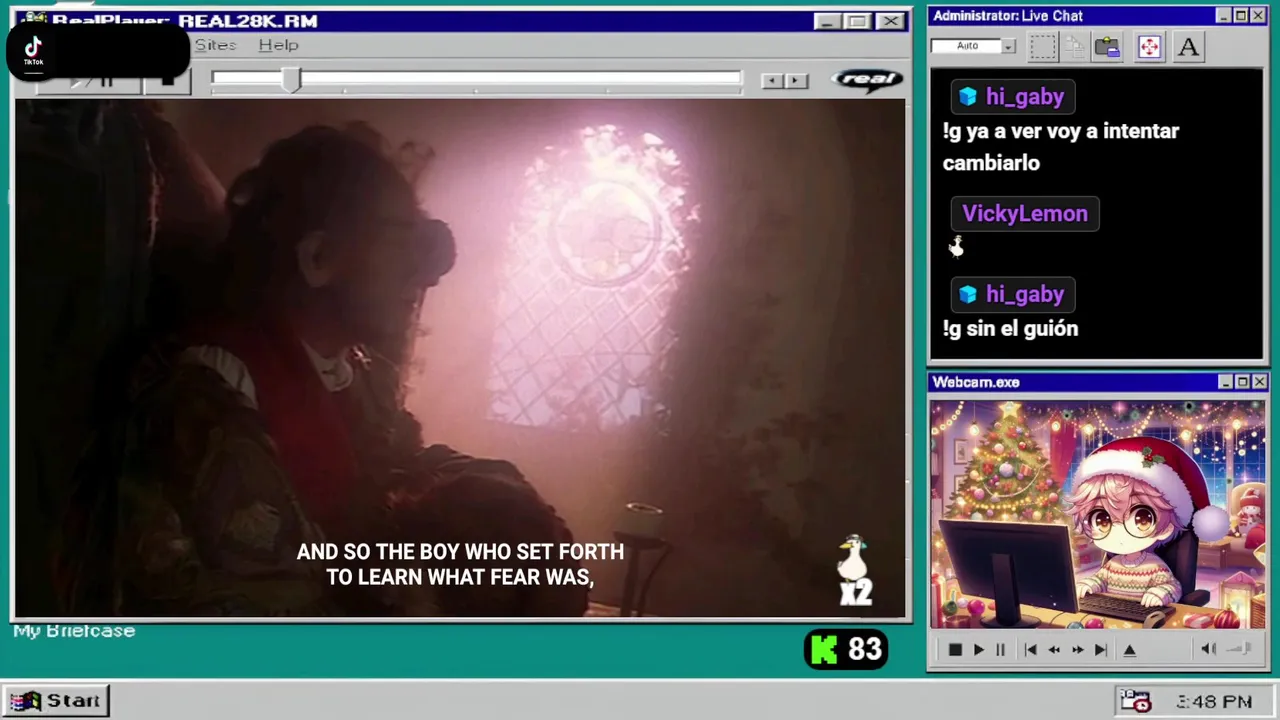Viewport: 1280px width, 720px height.
Task: Minimize the Webcam.exe window
Action: 1225,382
